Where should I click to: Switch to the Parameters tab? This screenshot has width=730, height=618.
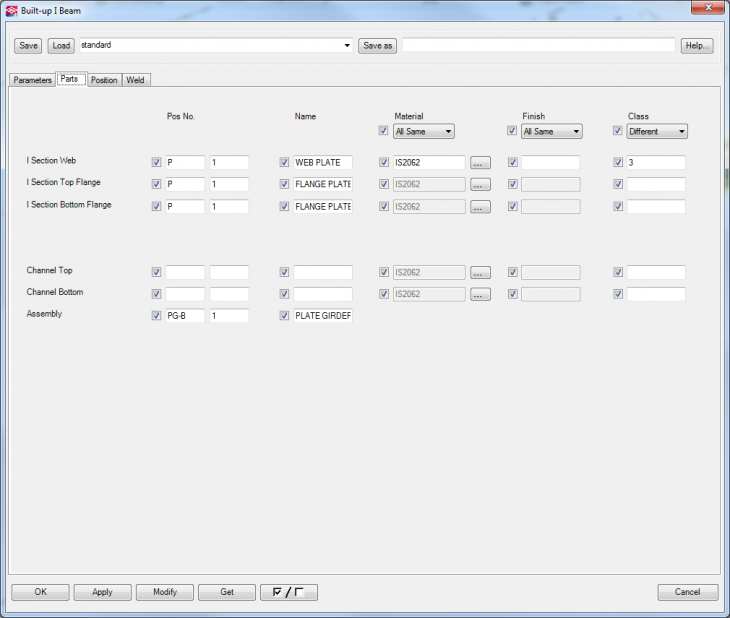(32, 80)
